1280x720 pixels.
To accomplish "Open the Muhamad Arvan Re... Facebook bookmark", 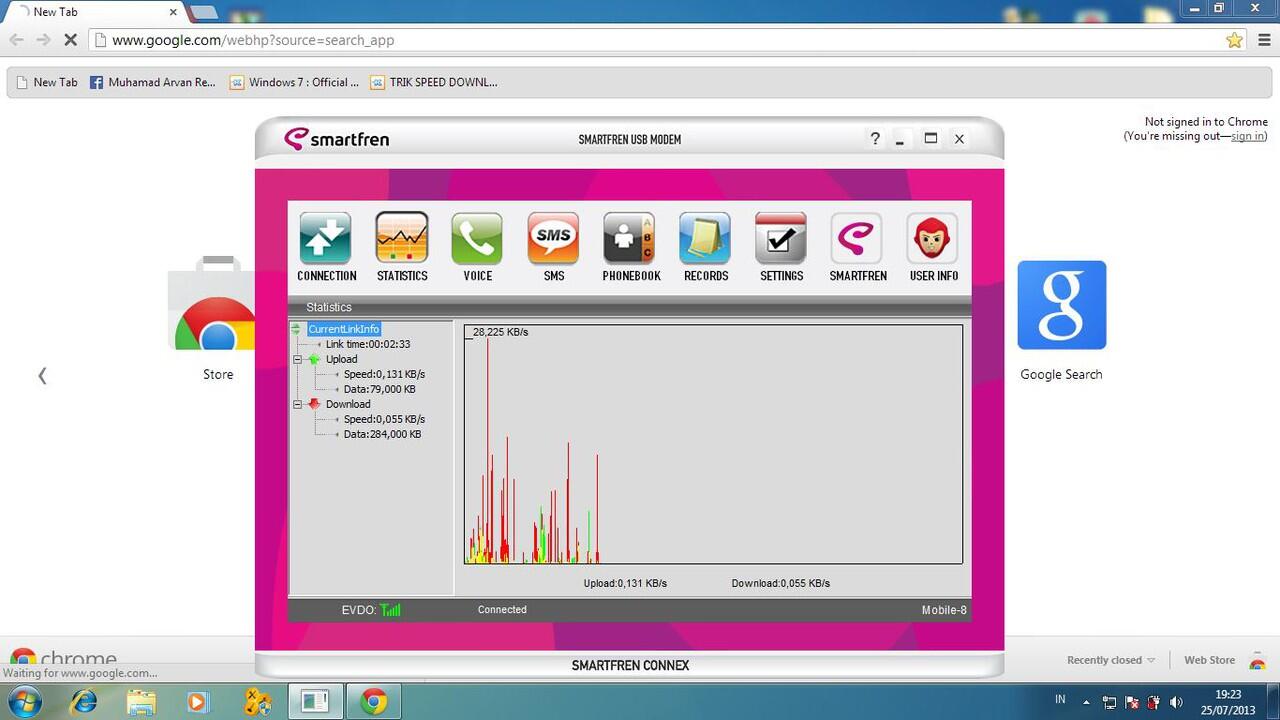I will coord(153,82).
